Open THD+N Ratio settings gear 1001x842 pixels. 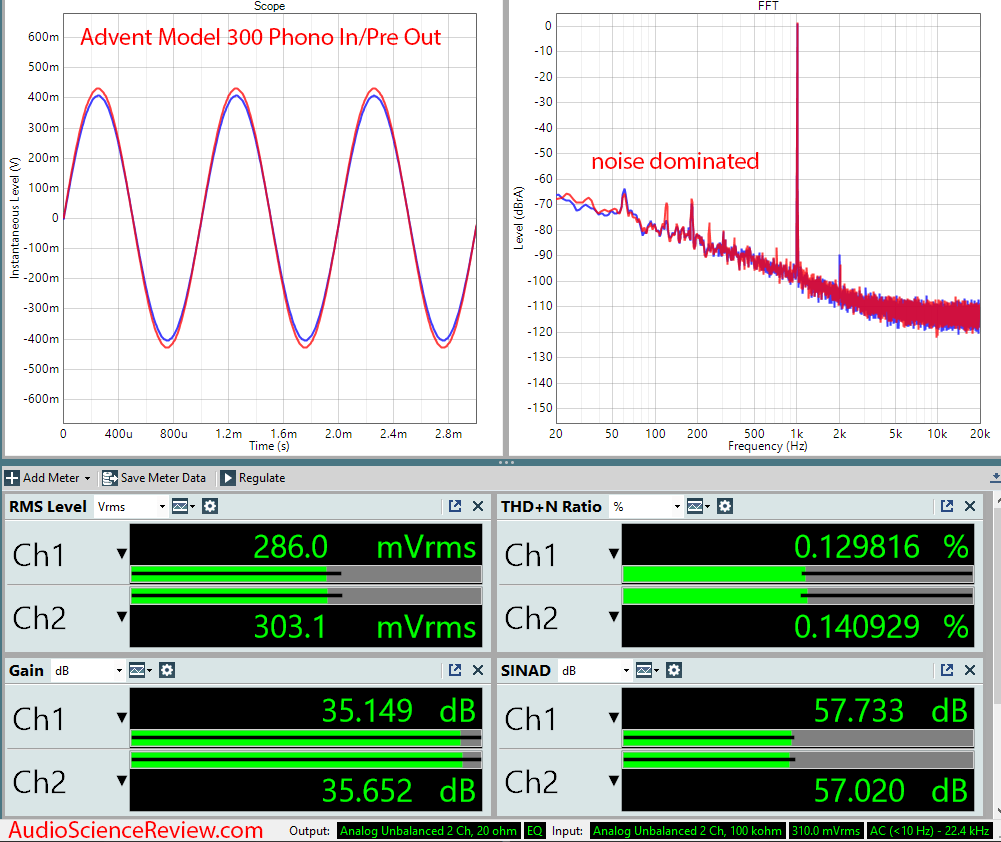725,506
